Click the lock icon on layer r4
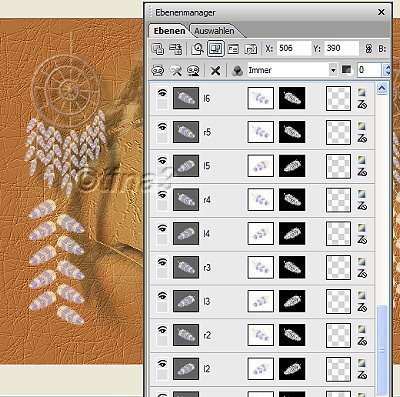This screenshot has height=397, width=400. 362,206
